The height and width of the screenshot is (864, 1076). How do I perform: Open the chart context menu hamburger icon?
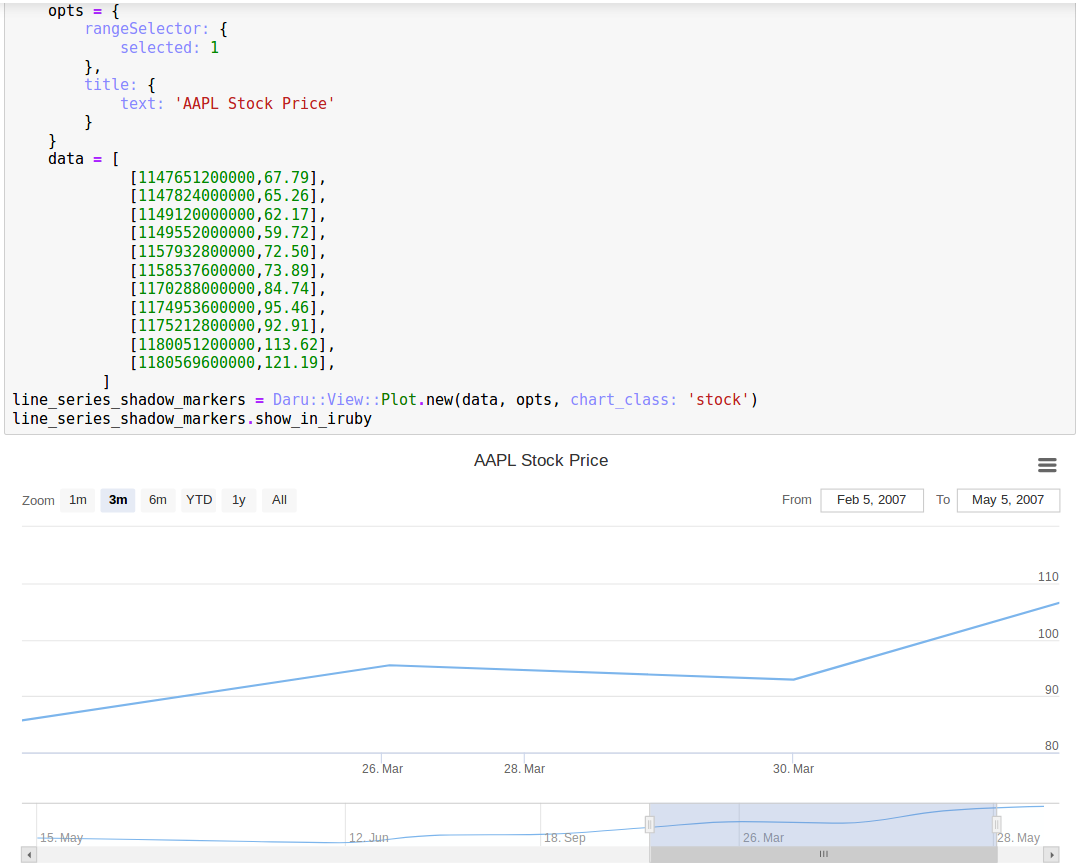pyautogui.click(x=1046, y=465)
